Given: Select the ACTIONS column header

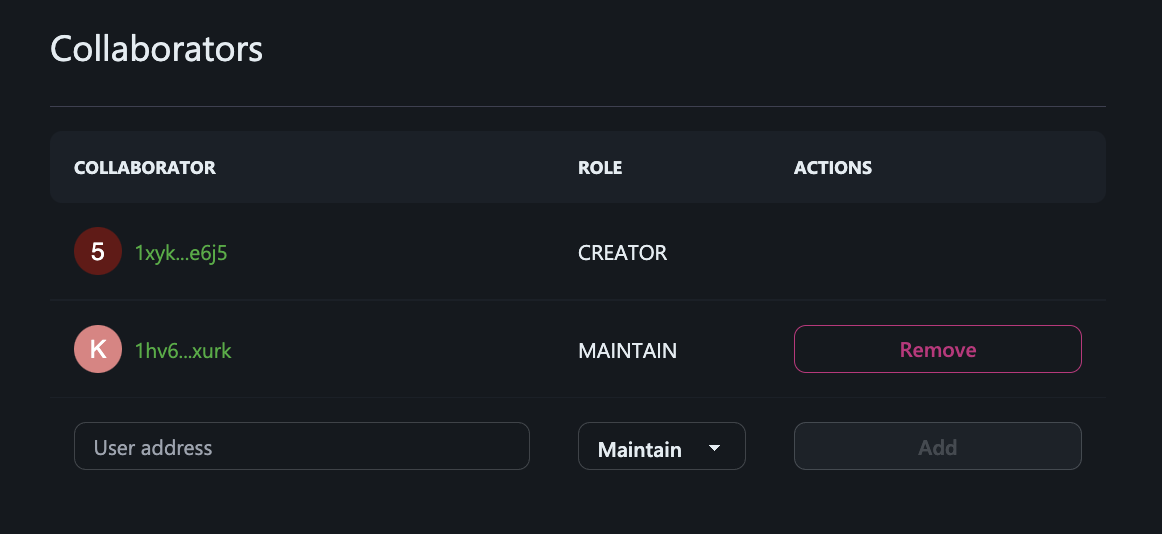Looking at the screenshot, I should point(832,167).
